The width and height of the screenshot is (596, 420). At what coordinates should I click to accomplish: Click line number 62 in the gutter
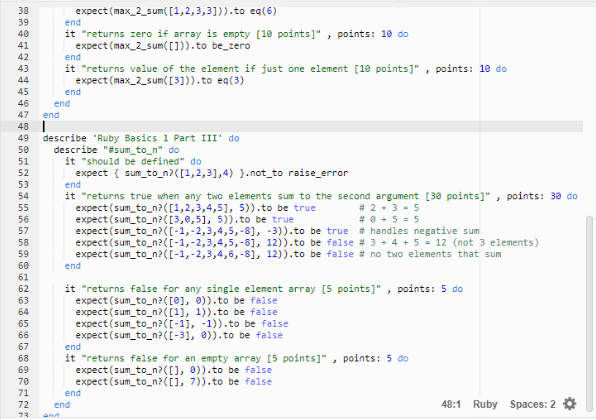click(23, 288)
